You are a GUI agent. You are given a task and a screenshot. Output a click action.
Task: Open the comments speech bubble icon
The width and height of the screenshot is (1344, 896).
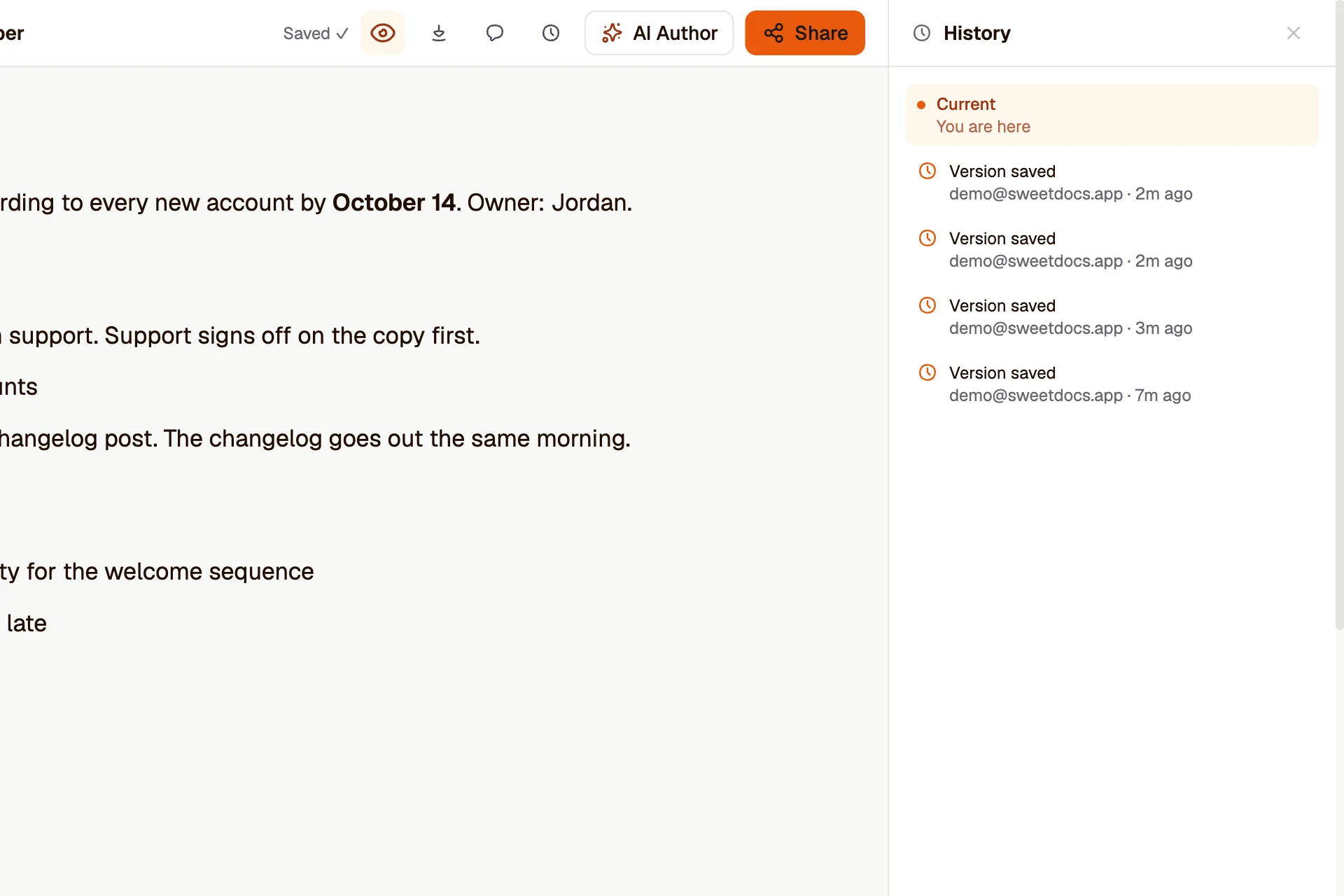[495, 33]
